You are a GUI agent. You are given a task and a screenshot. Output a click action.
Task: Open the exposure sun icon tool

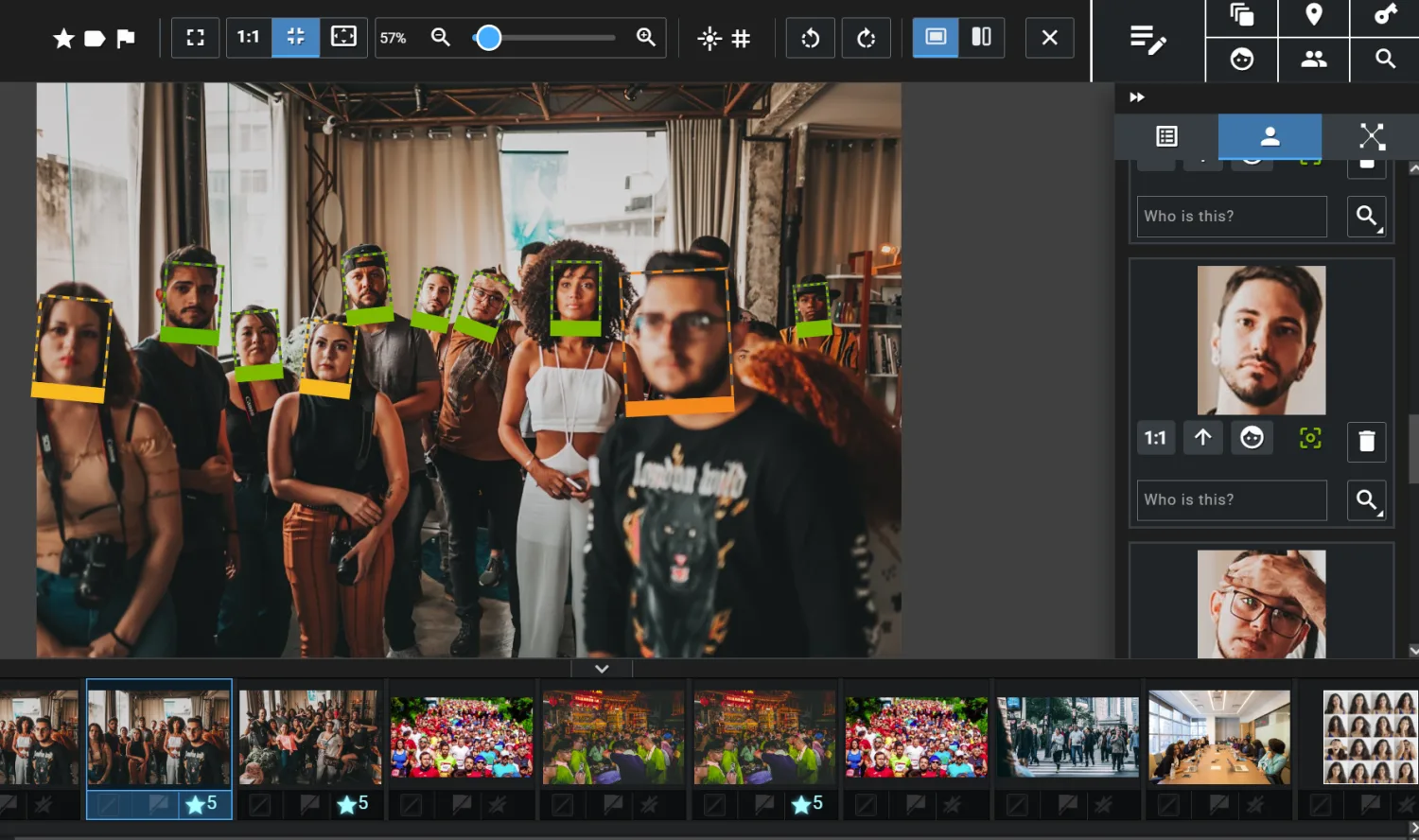709,38
